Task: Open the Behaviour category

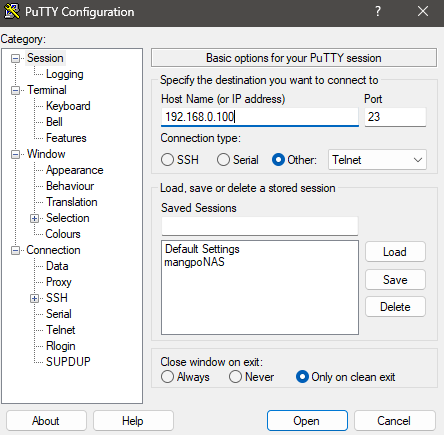Action: (70, 186)
